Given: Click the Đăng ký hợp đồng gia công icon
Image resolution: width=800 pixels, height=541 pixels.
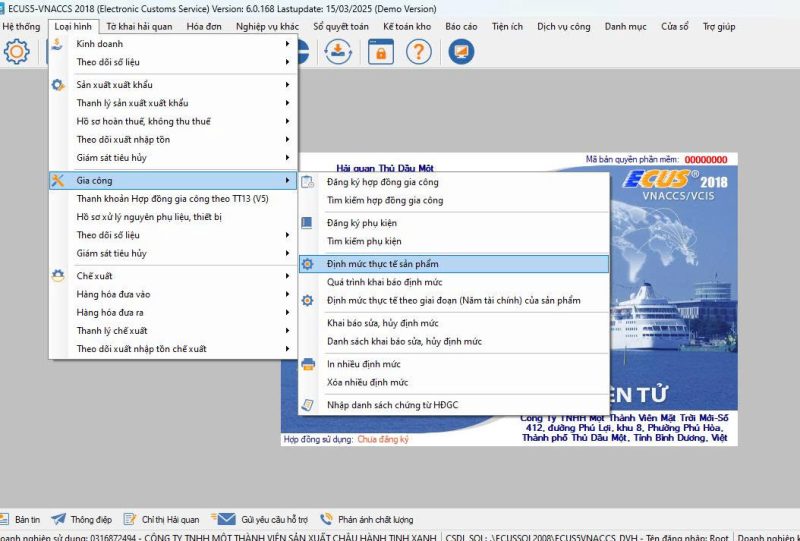Looking at the screenshot, I should [x=308, y=182].
